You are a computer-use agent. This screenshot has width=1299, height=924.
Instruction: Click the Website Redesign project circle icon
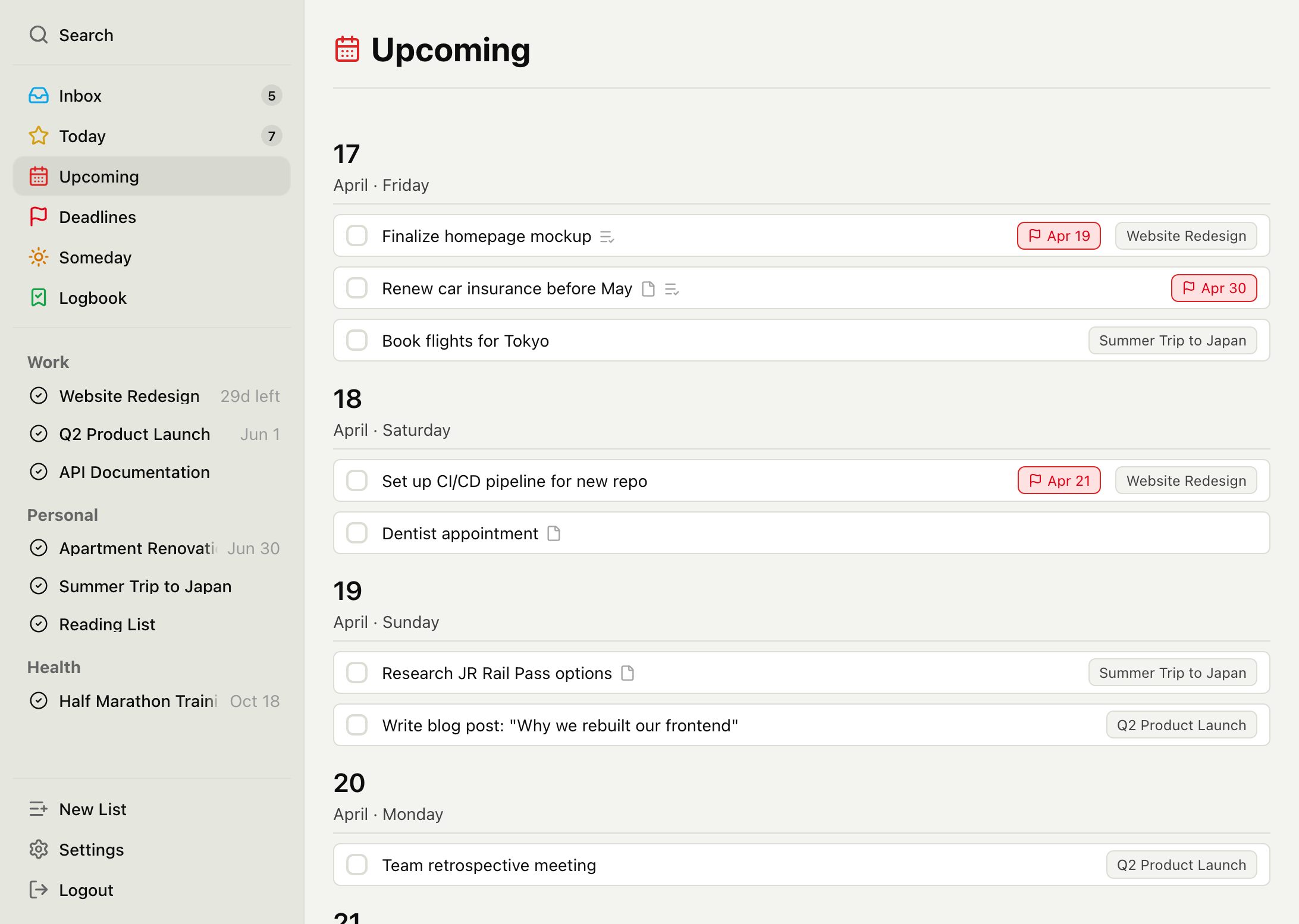pos(39,396)
